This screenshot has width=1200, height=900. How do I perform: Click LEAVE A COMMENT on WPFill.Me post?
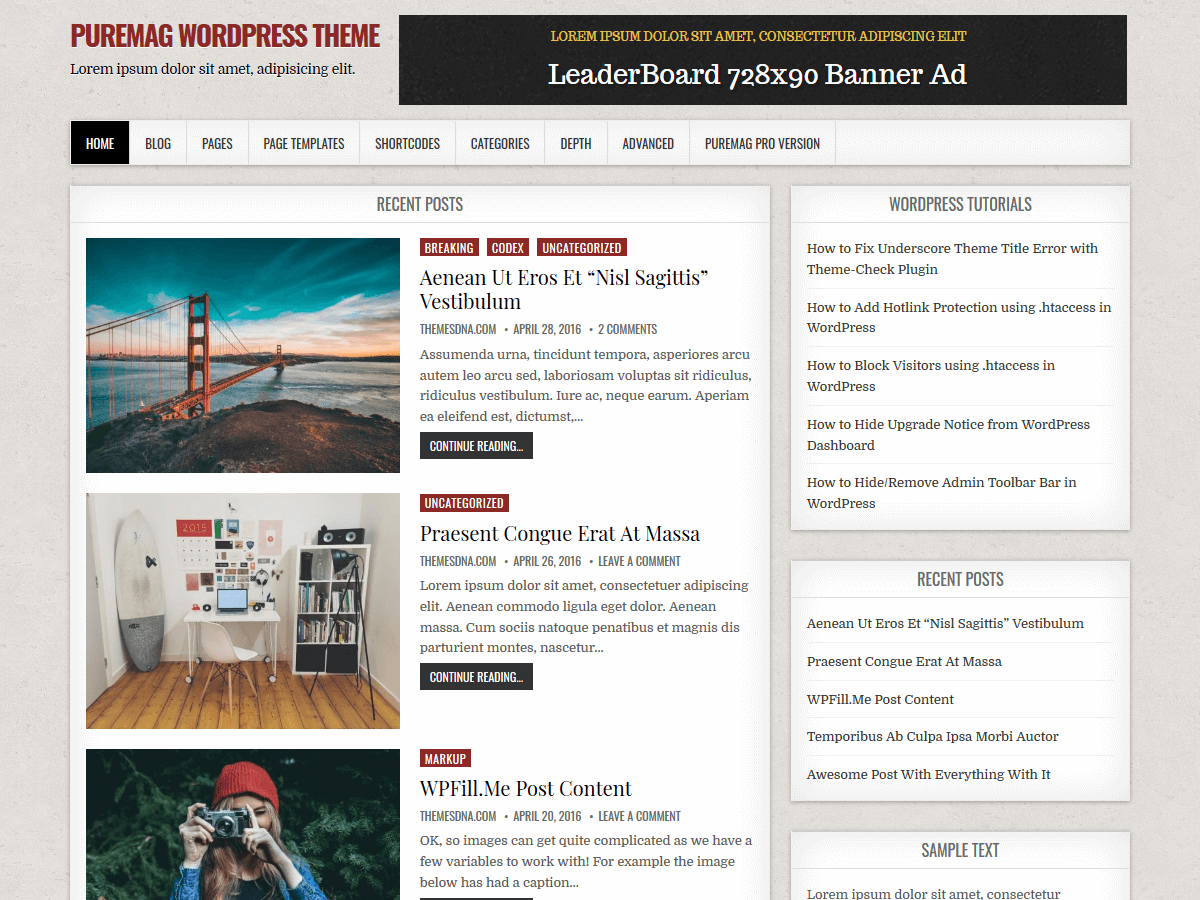tap(639, 816)
